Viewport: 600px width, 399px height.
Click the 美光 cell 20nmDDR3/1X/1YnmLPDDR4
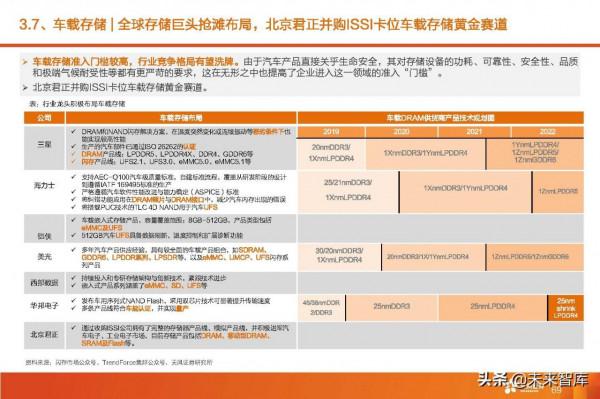[434, 256]
